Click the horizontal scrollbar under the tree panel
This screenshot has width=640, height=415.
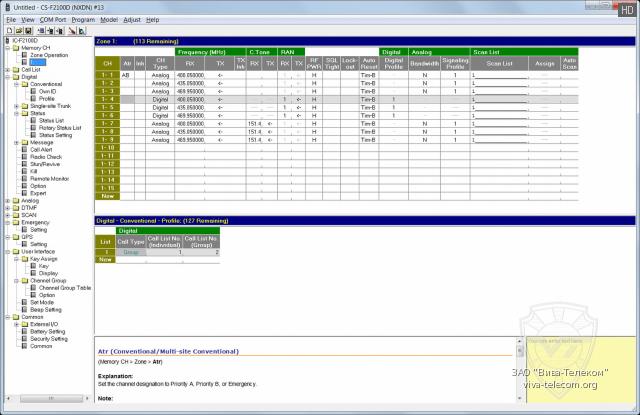click(x=51, y=398)
